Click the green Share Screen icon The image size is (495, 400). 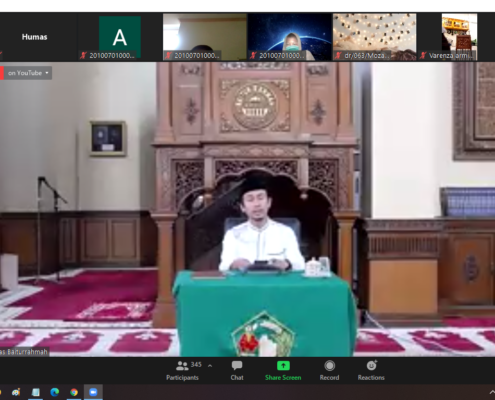click(283, 366)
